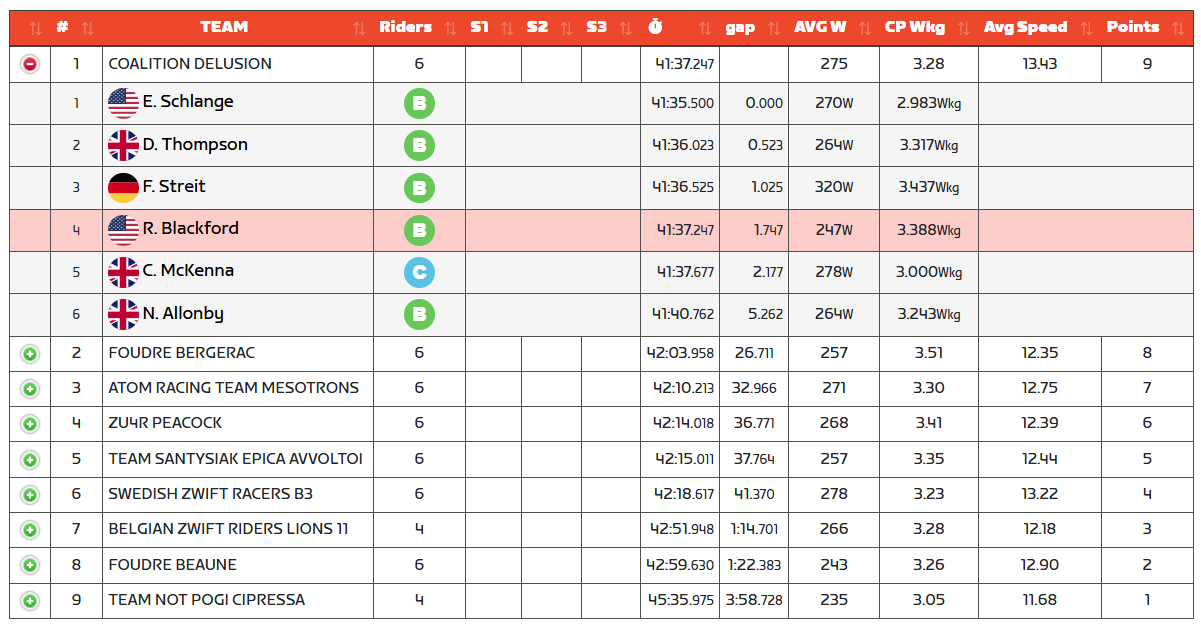Screen dimensions: 1201x627
Task: Expand the ZU4R PEACOCK team row
Action: tap(30, 423)
